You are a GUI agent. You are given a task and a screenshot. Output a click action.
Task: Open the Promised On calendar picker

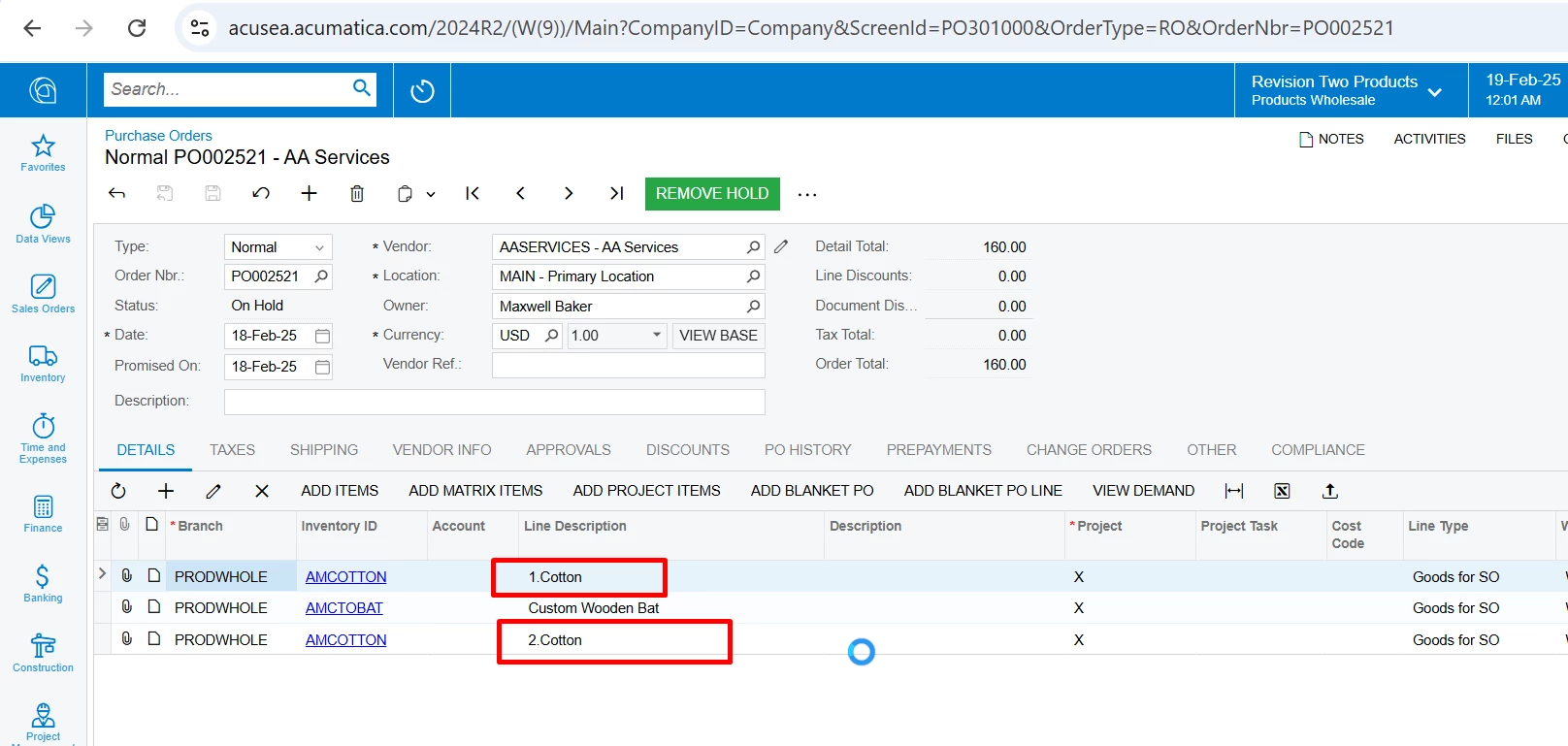[x=322, y=367]
